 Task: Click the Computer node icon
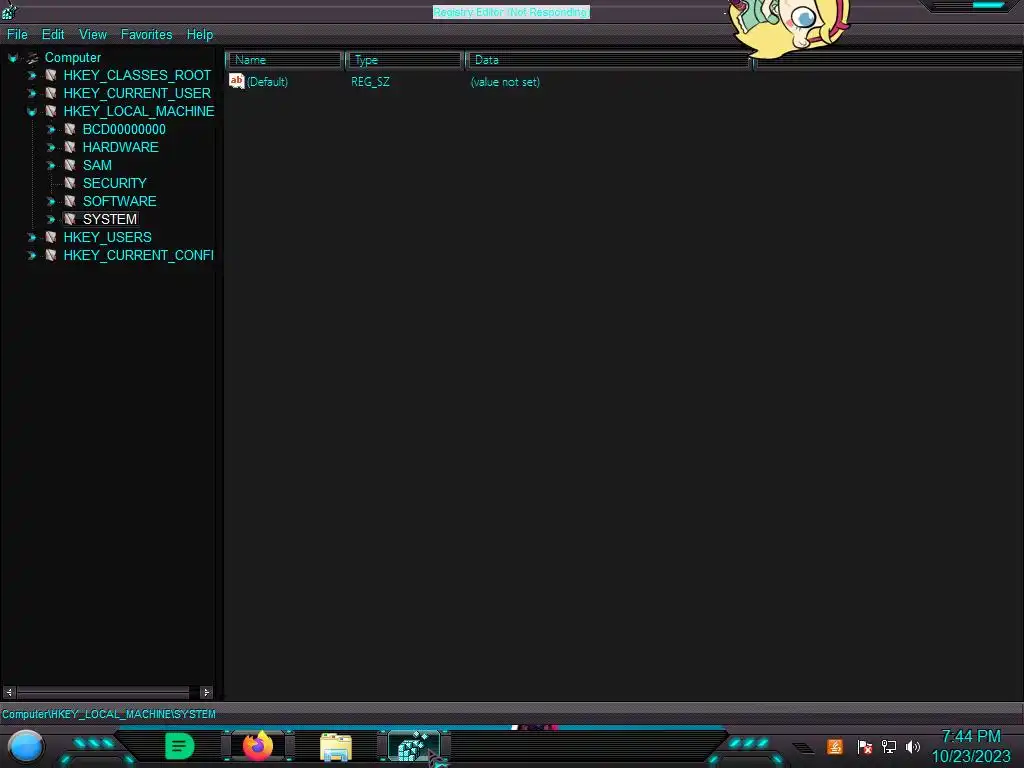[33, 58]
